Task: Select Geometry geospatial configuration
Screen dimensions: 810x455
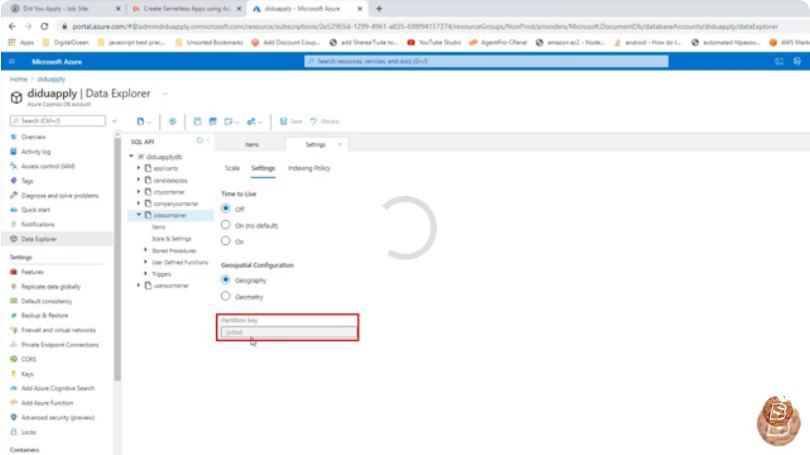Action: tap(226, 296)
